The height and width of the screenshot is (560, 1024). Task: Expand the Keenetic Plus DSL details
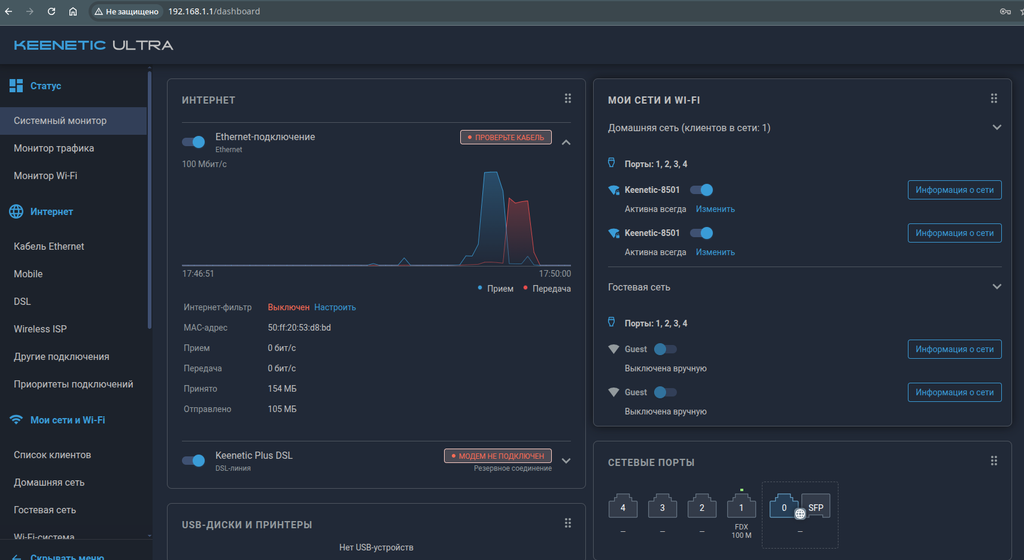tap(566, 461)
